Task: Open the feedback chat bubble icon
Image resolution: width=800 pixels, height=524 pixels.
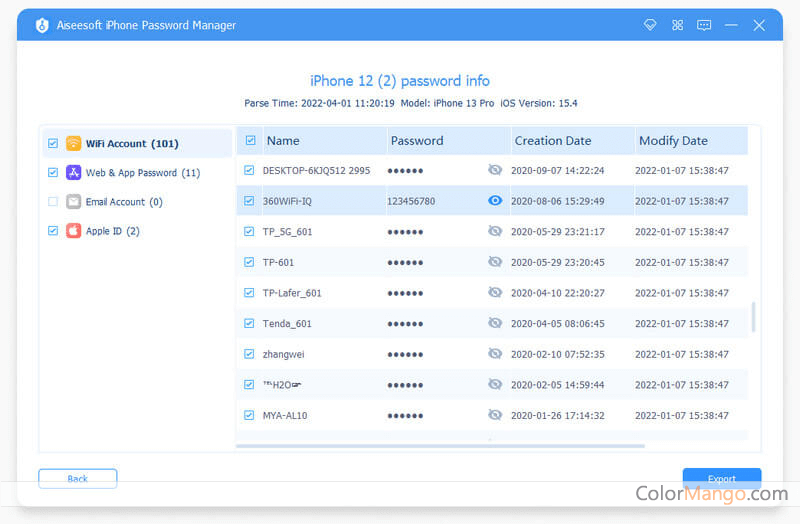Action: [704, 25]
